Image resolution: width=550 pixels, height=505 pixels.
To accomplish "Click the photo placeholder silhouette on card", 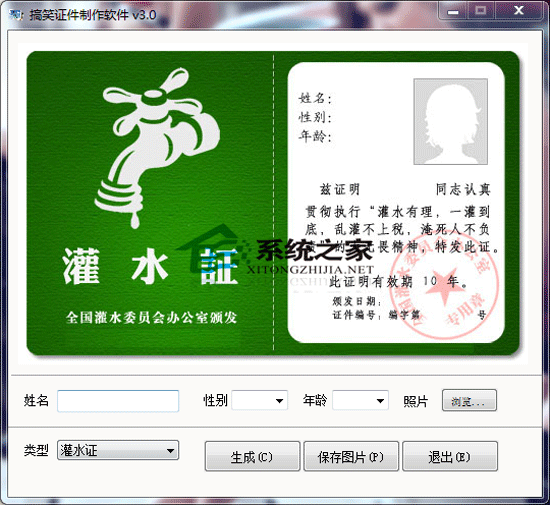I will (x=450, y=121).
